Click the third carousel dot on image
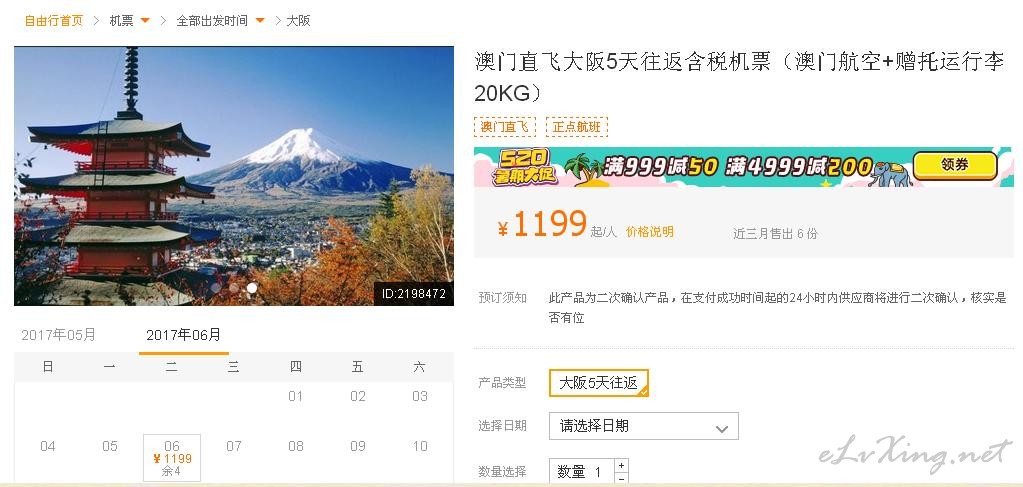The height and width of the screenshot is (487, 1023). point(251,288)
